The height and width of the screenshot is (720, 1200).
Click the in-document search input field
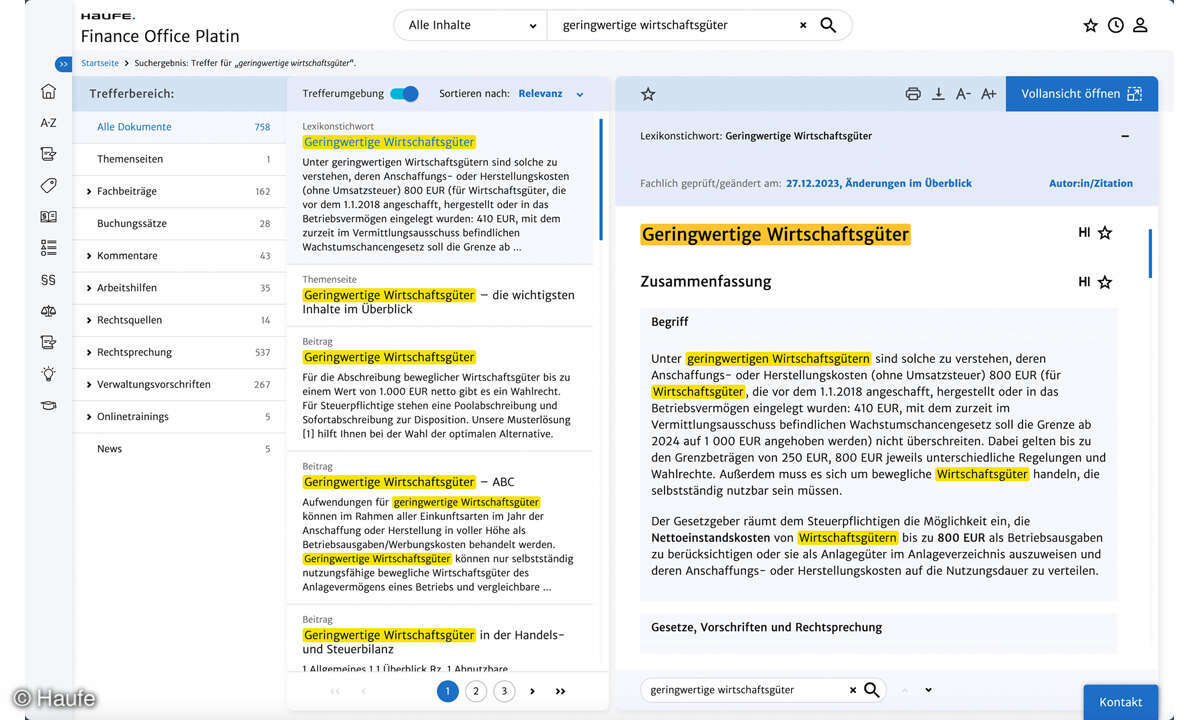pyautogui.click(x=746, y=690)
